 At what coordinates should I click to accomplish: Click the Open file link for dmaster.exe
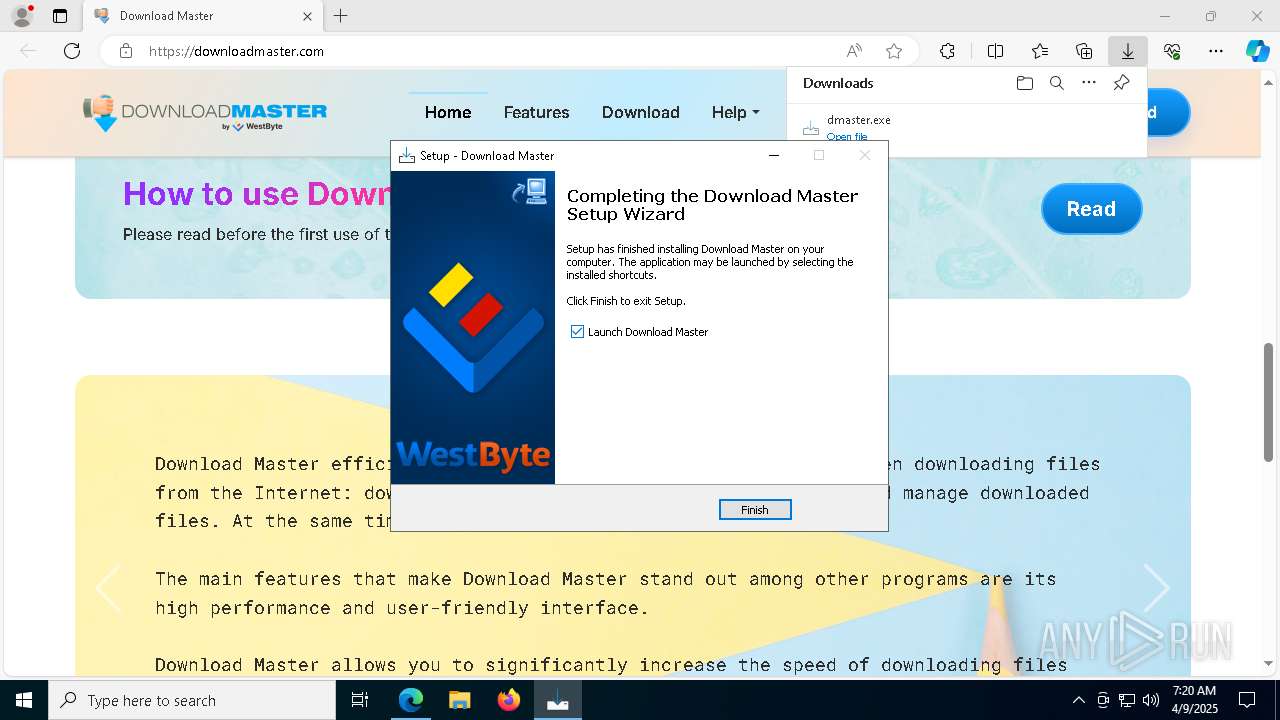click(847, 137)
